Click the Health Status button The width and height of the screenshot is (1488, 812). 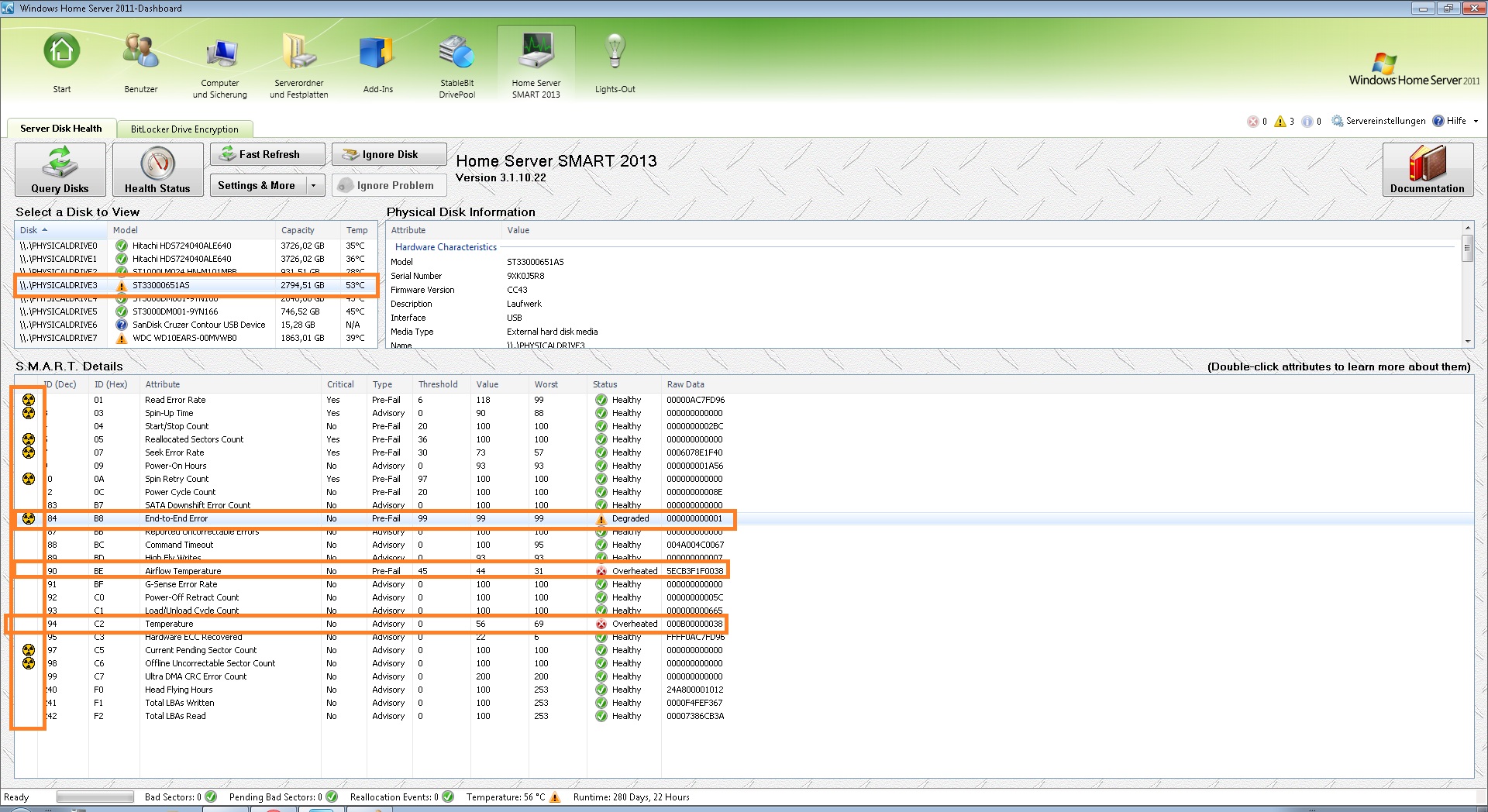pos(157,170)
